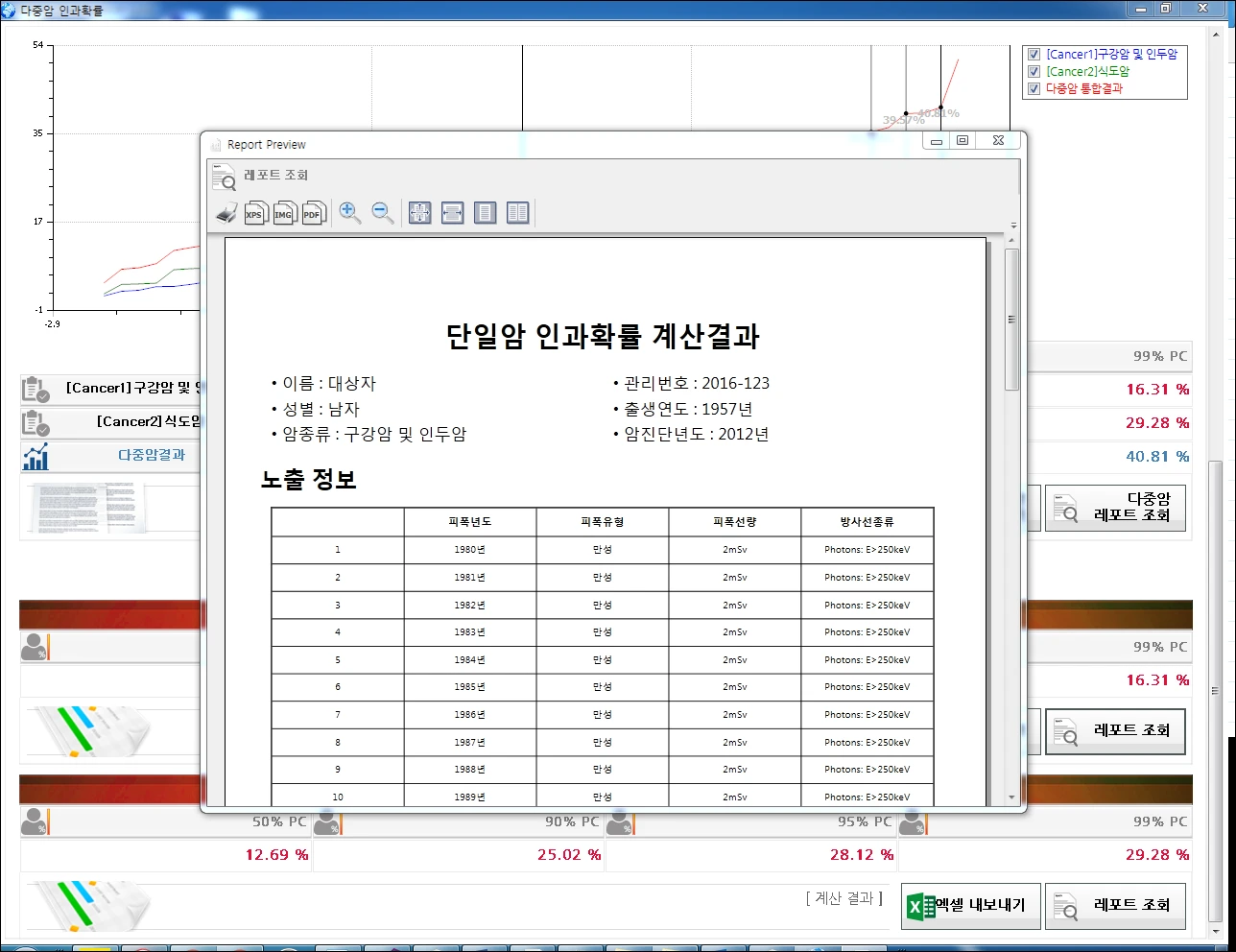Switch to two-page view
1236x952 pixels.
click(x=518, y=213)
